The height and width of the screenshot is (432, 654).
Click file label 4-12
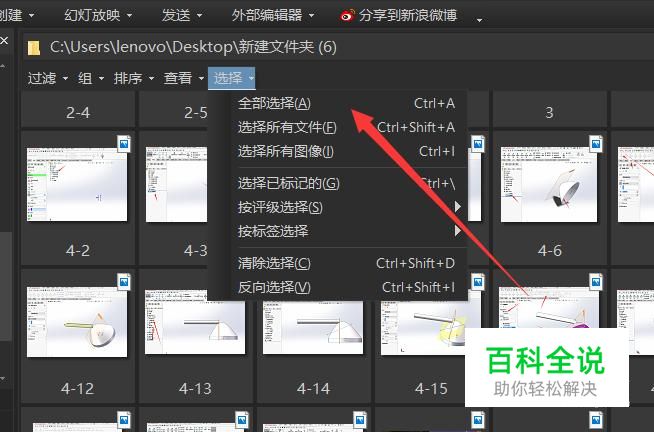(x=78, y=389)
